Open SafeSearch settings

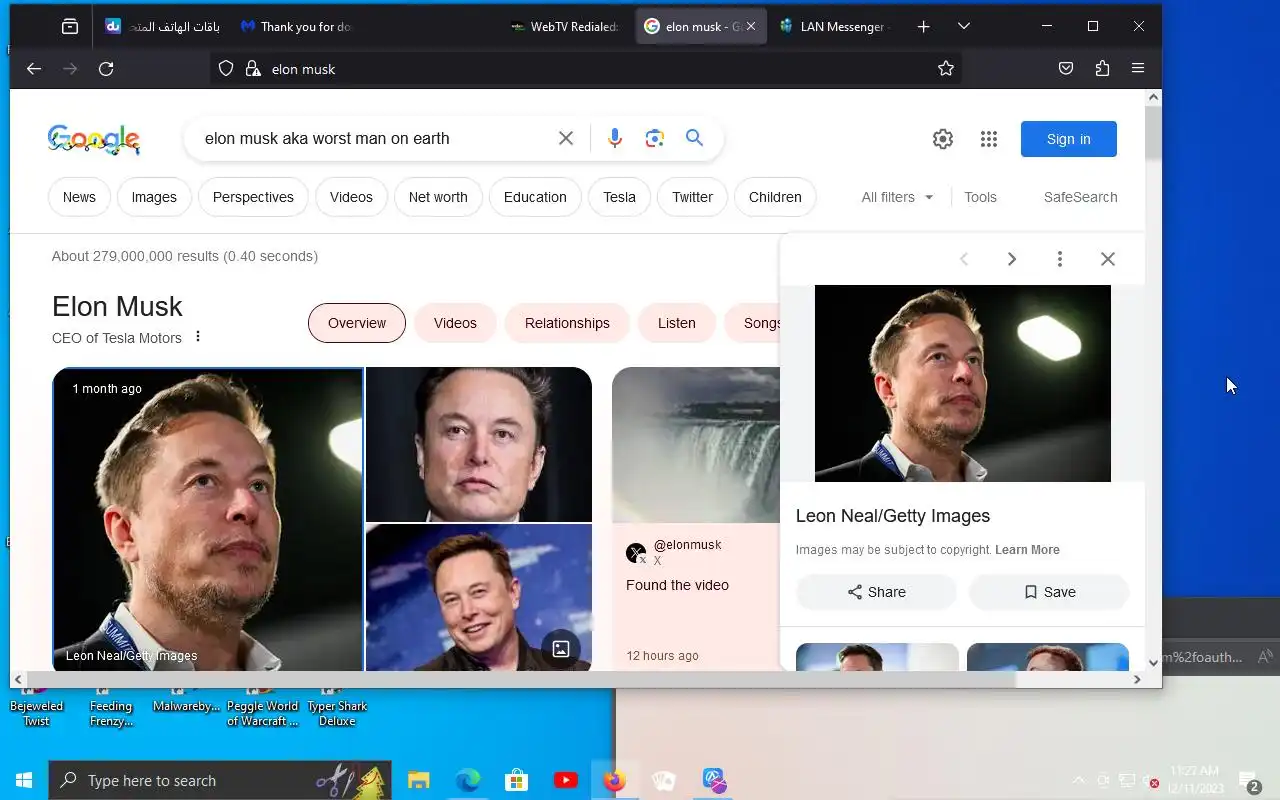coord(1080,197)
